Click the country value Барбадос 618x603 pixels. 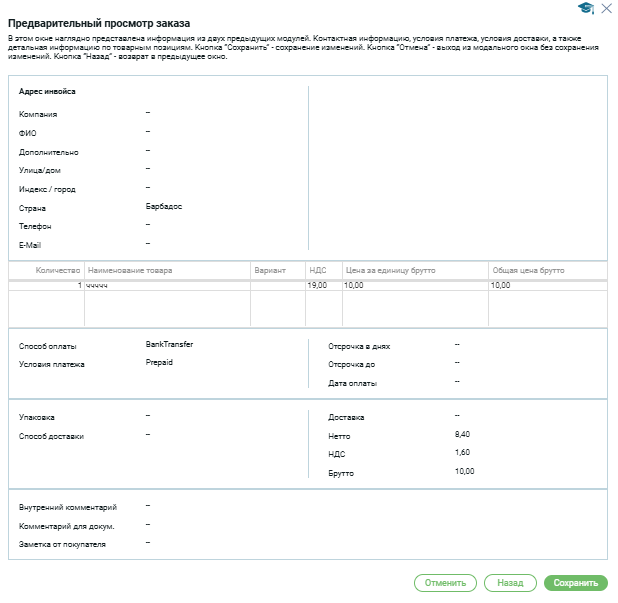pyautogui.click(x=164, y=207)
